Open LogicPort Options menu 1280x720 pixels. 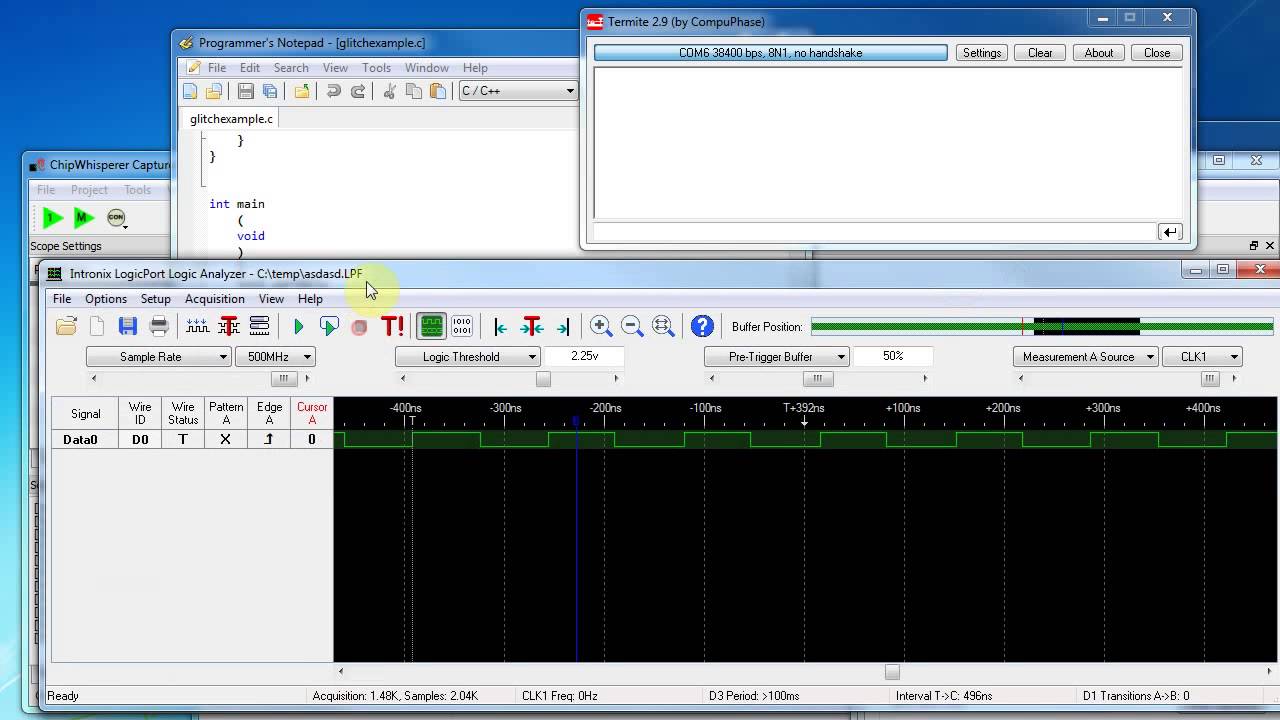pyautogui.click(x=106, y=299)
